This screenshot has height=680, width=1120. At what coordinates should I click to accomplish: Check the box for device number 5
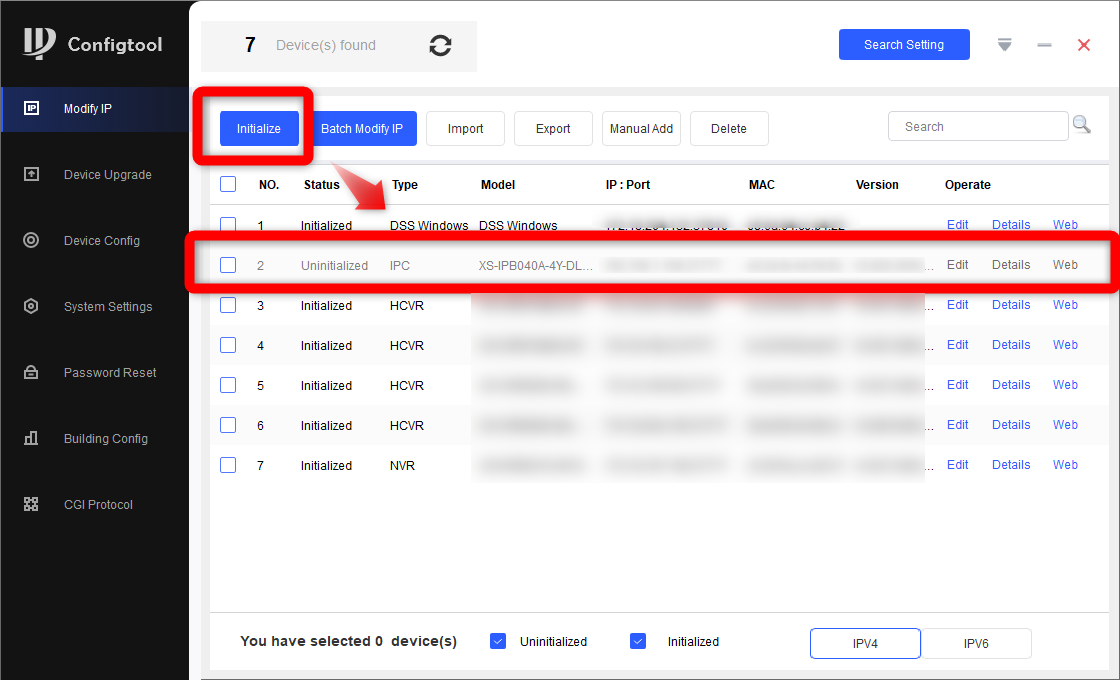(x=228, y=385)
